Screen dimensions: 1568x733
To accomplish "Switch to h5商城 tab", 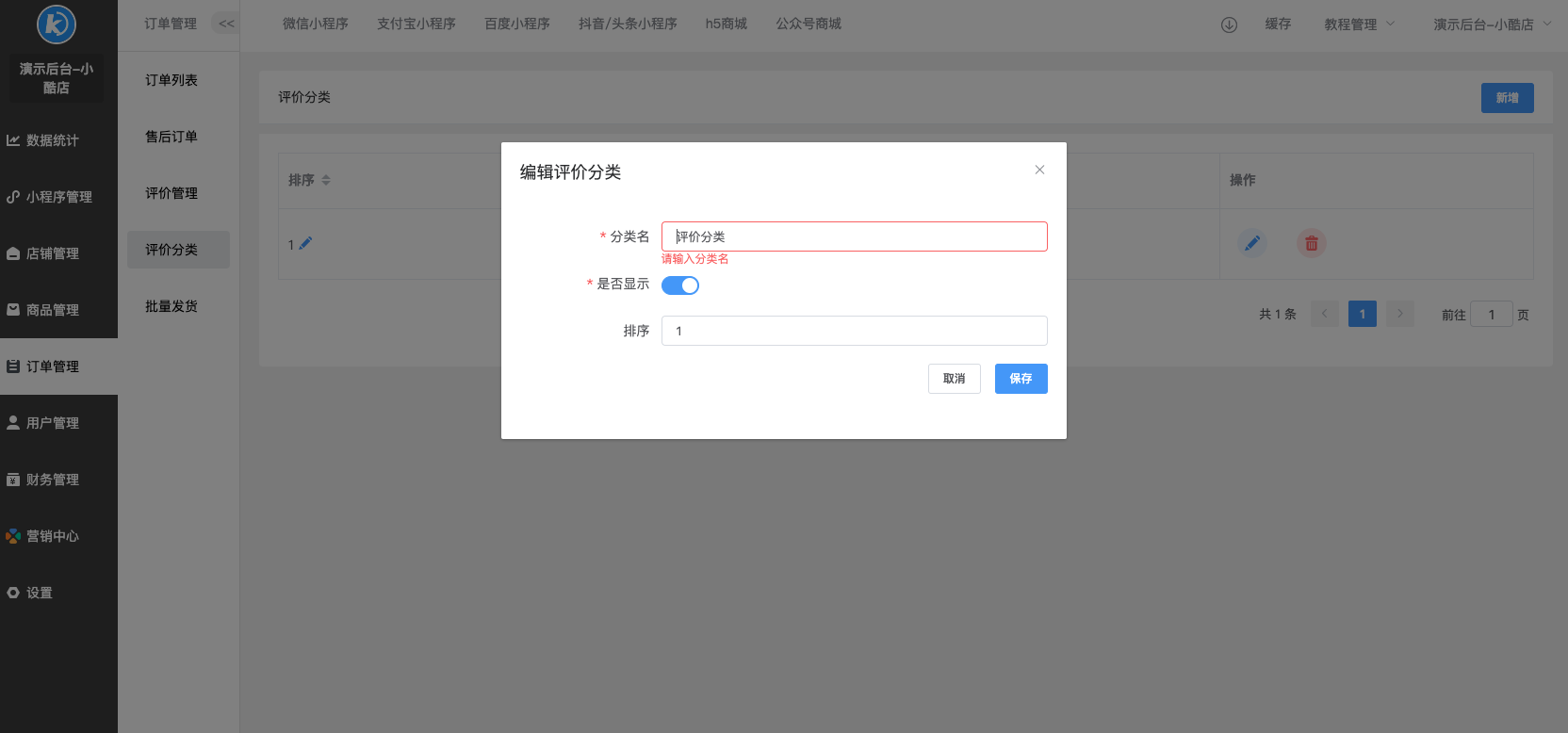I will click(x=727, y=24).
